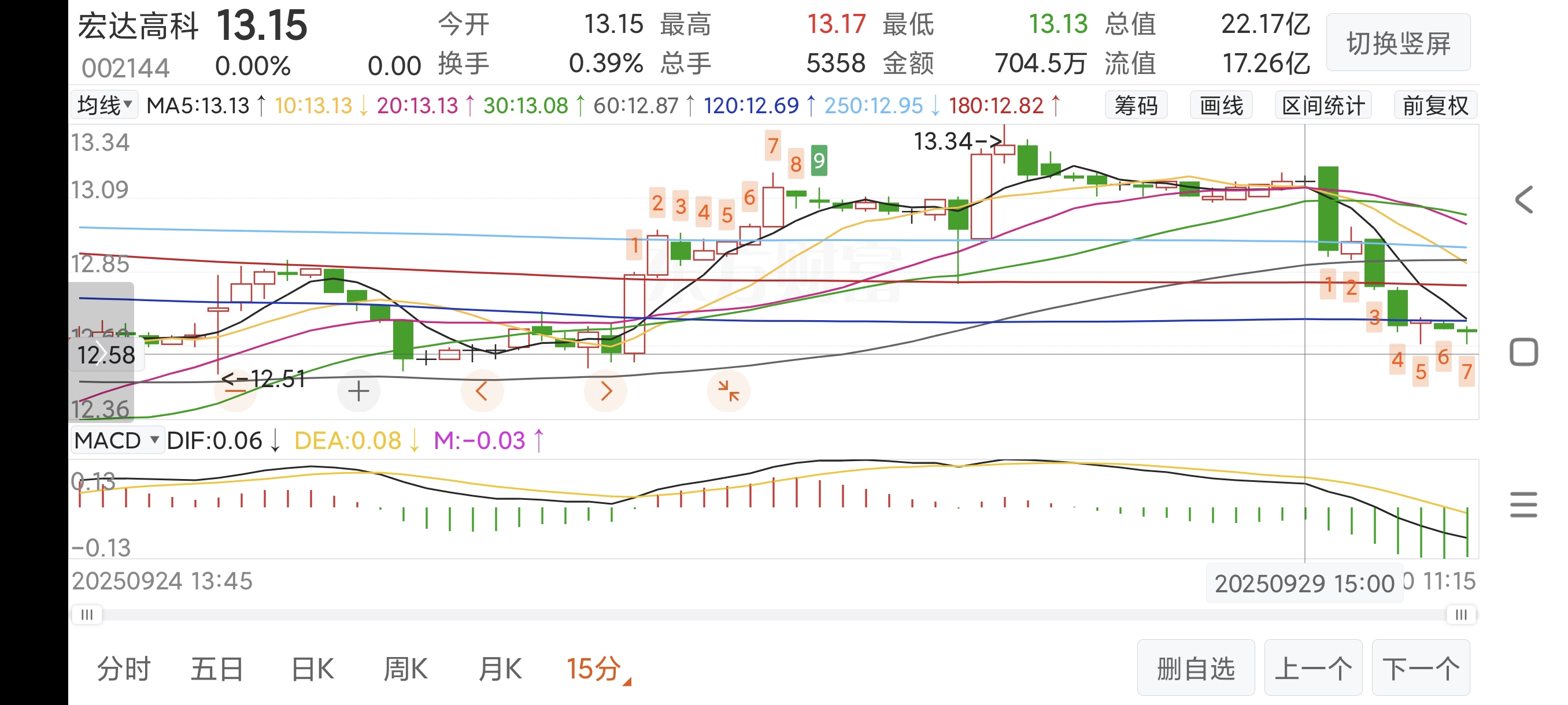
Task: Tap Android back chevron icon
Action: pos(1523,200)
